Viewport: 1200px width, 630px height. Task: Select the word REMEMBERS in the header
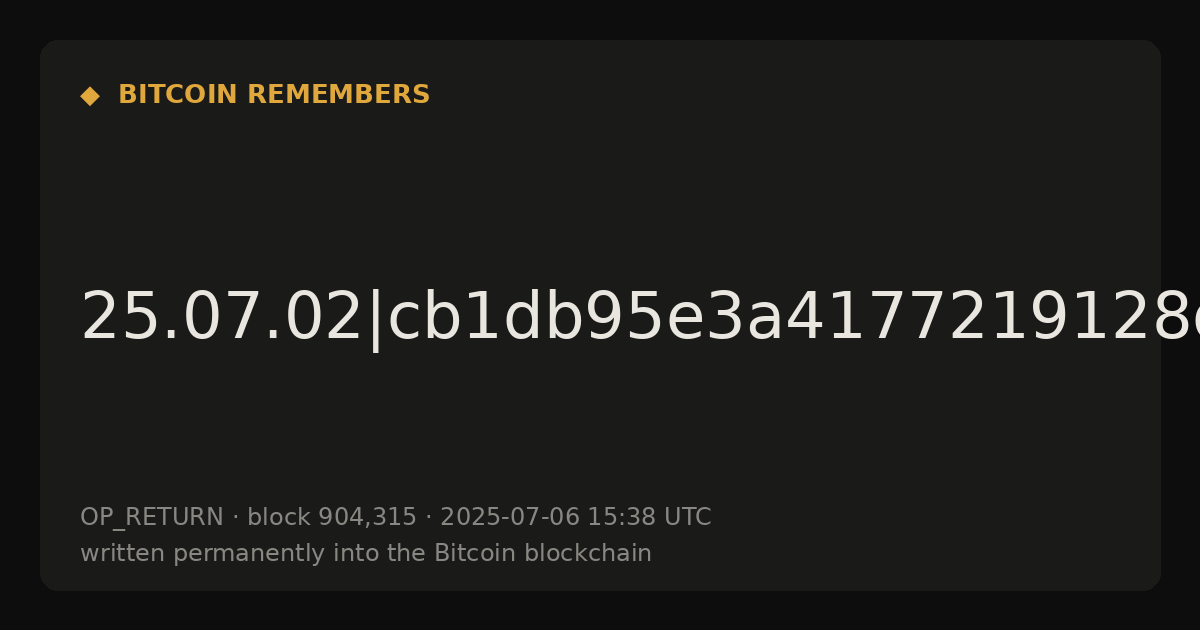click(338, 95)
